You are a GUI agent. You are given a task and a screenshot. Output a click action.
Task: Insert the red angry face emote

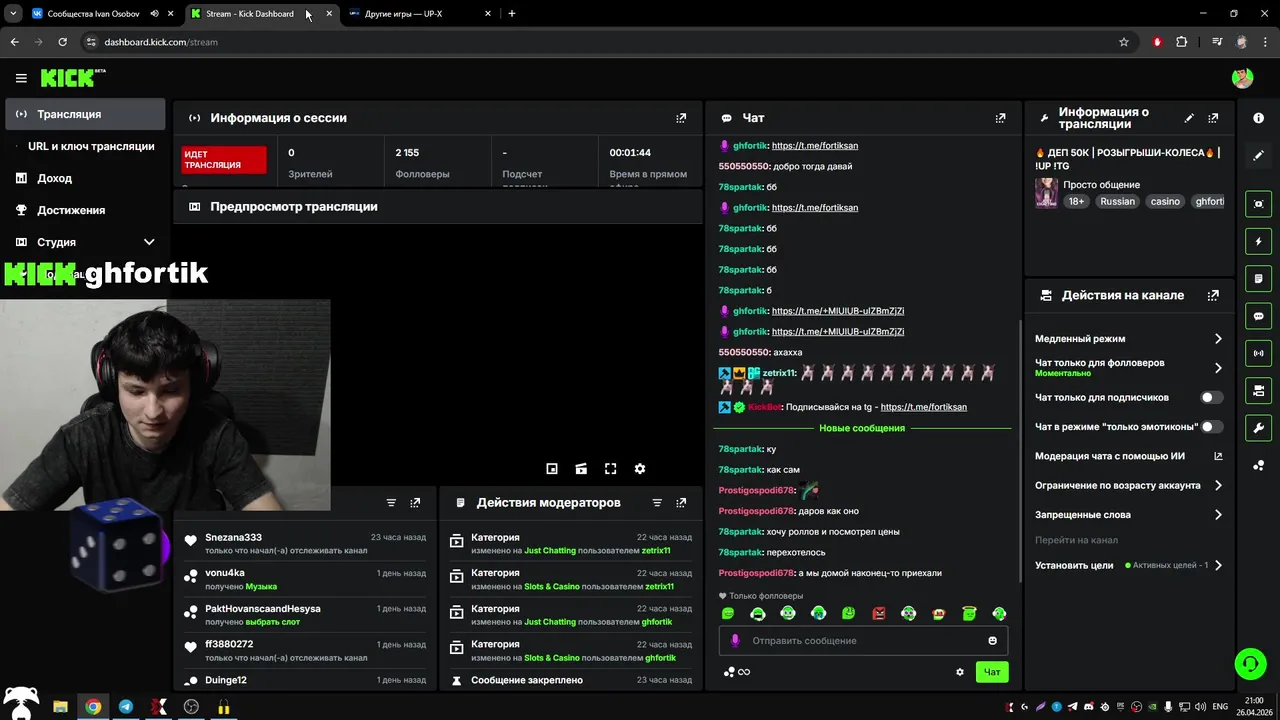879,613
